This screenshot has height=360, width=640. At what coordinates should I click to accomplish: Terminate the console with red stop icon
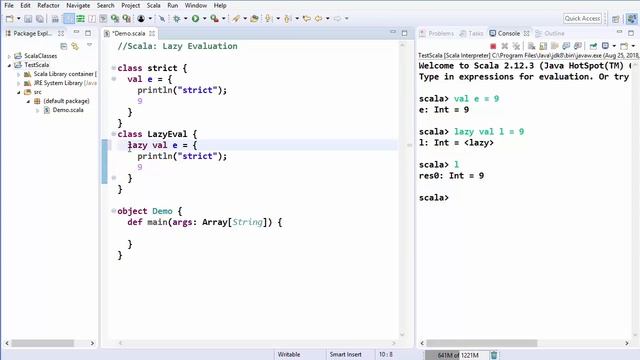pyautogui.click(x=493, y=46)
